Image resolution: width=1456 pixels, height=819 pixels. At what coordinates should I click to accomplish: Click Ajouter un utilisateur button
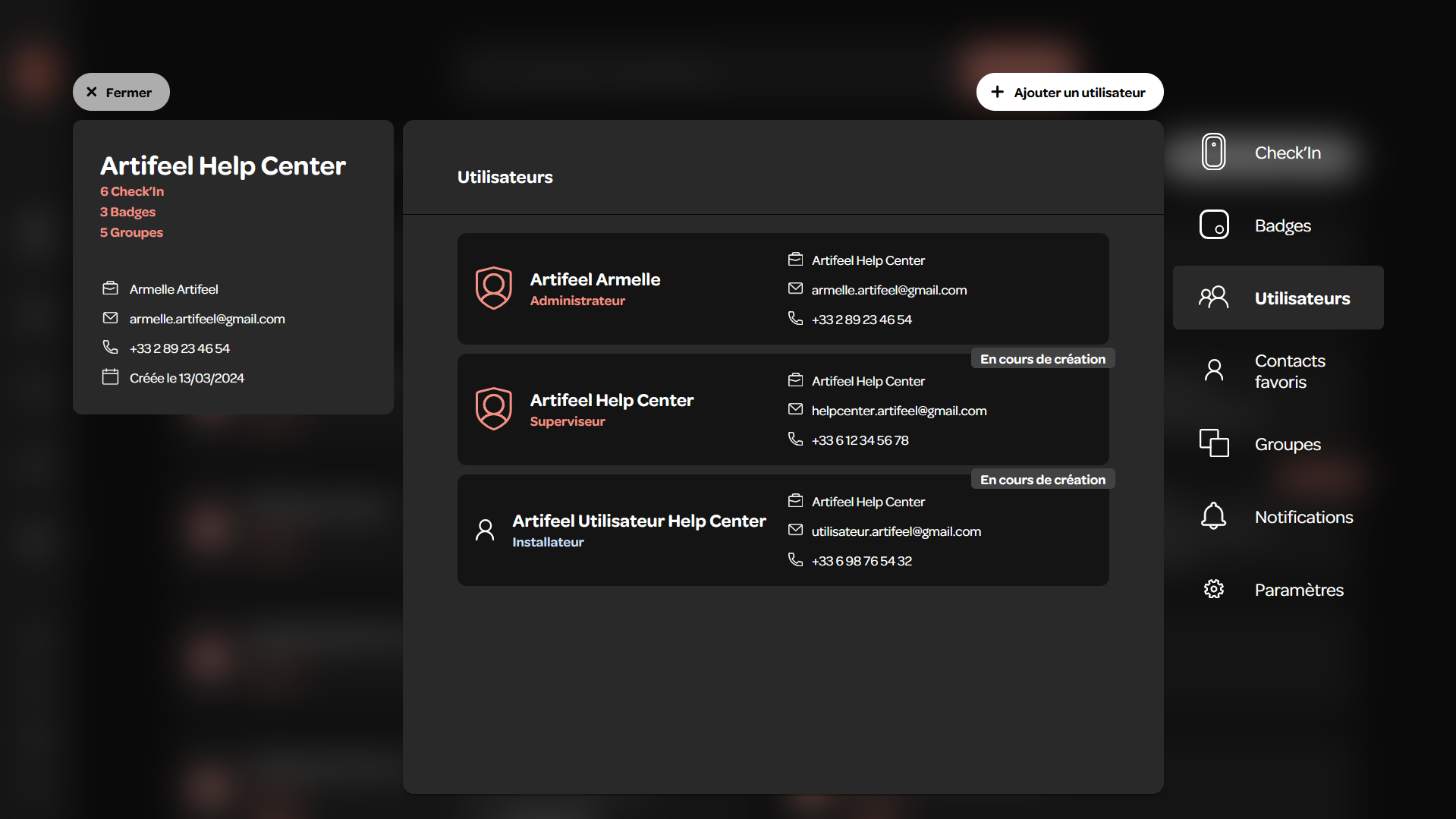click(1070, 92)
